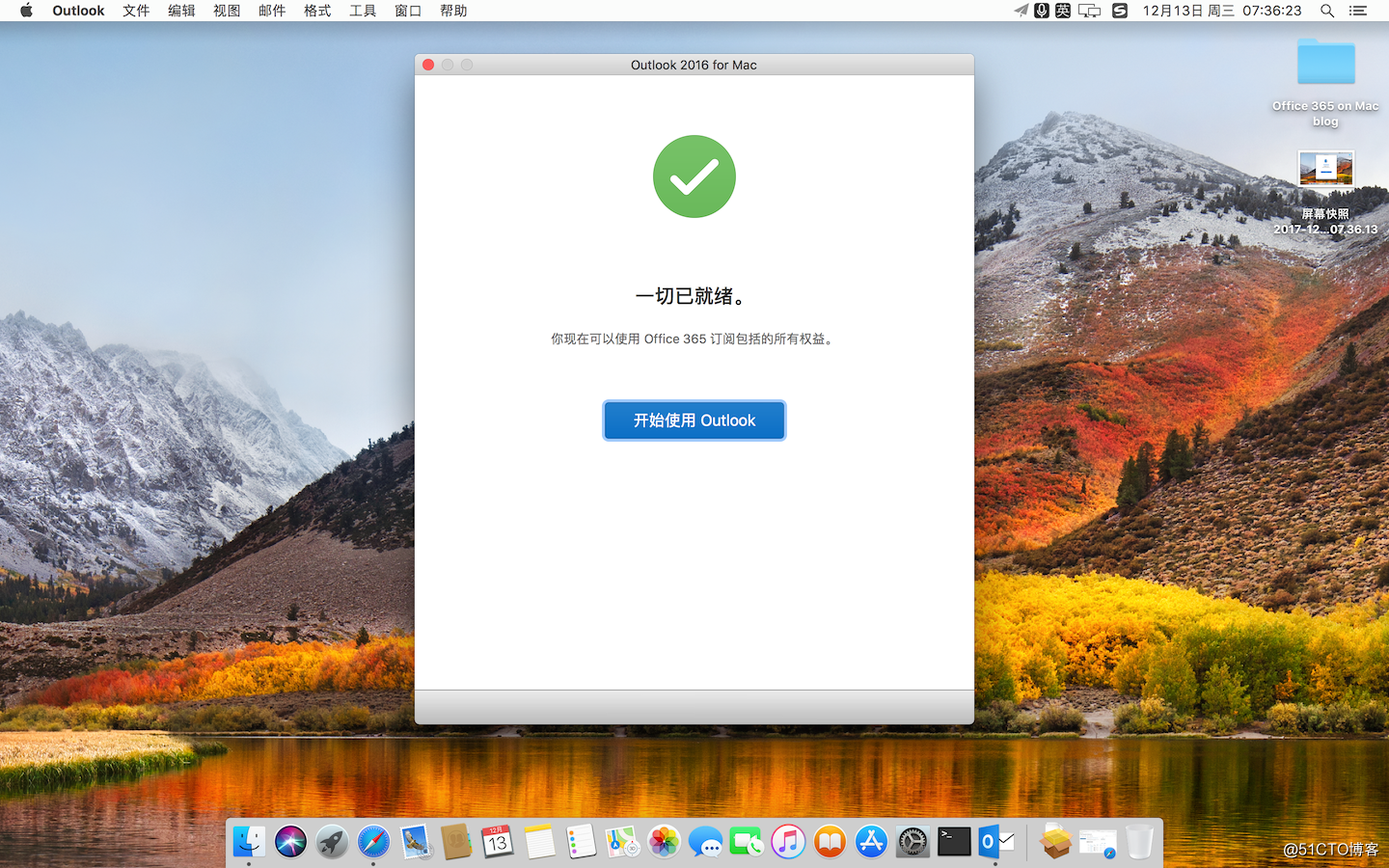Open Messages from the Dock
The height and width of the screenshot is (868, 1389).
tap(705, 842)
